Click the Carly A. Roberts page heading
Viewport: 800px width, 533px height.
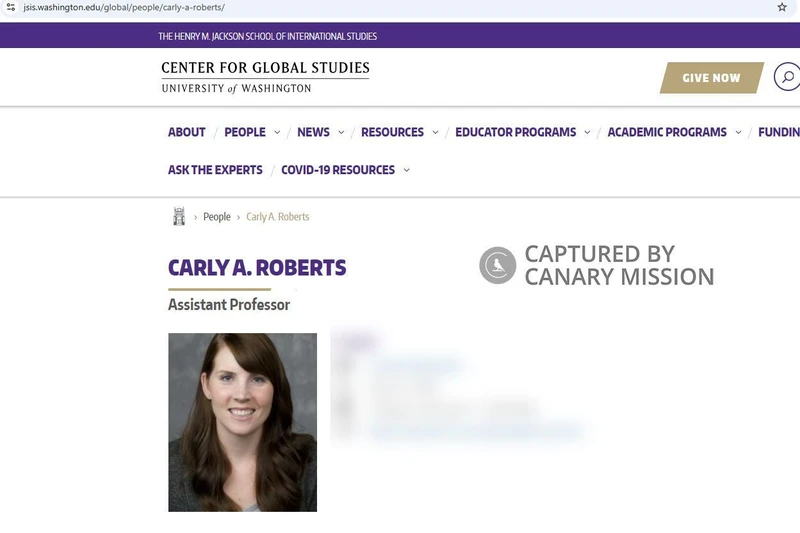[257, 268]
